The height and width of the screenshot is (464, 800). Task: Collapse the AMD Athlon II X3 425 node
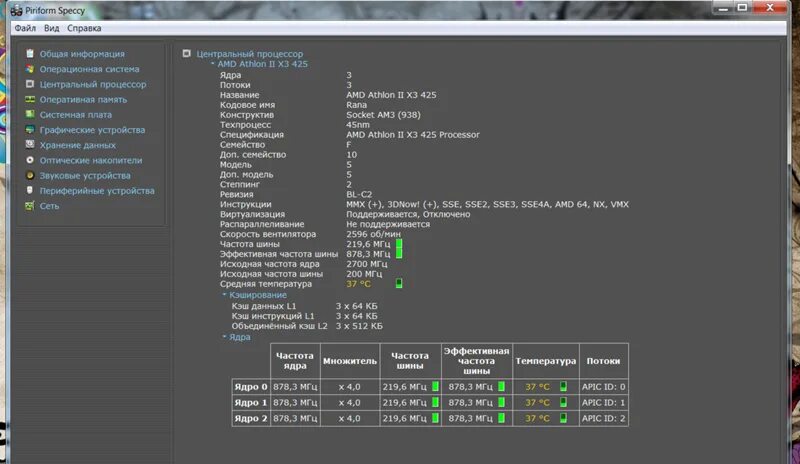[213, 64]
